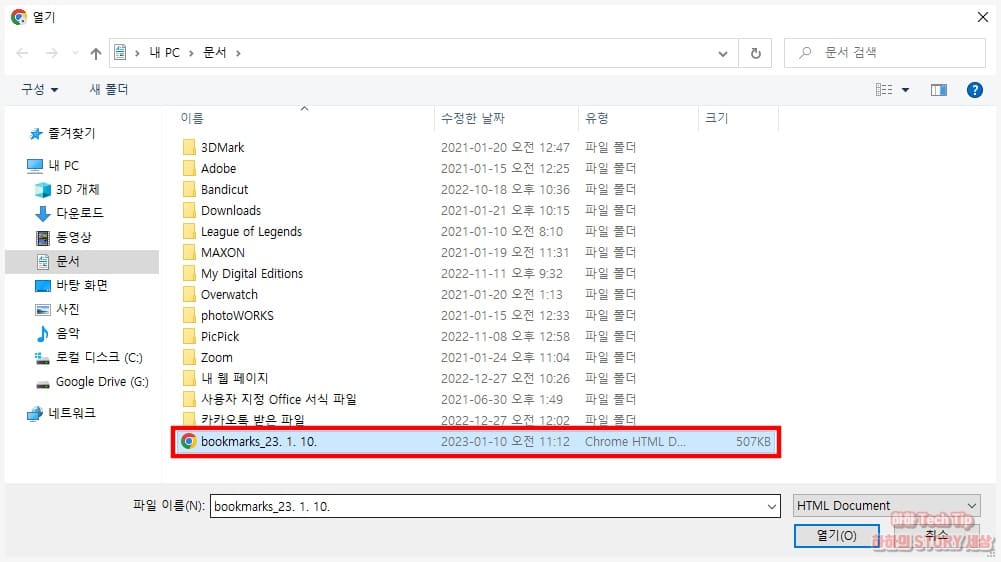Create a folder with 새 폴더

(109, 89)
